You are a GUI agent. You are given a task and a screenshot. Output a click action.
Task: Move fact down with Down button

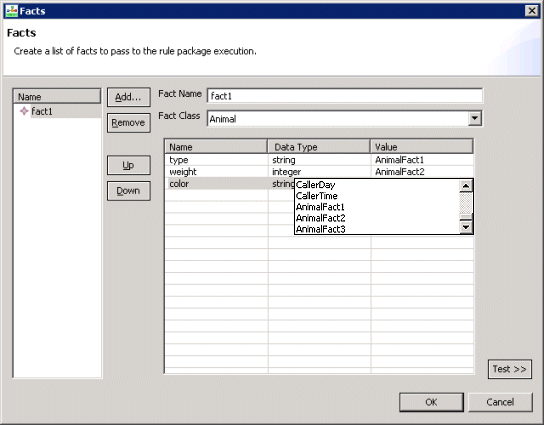point(129,191)
